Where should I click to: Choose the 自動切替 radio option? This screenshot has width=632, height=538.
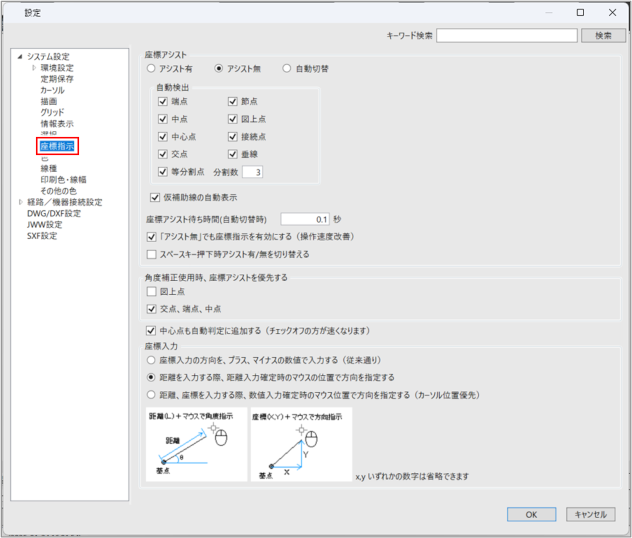pos(288,69)
